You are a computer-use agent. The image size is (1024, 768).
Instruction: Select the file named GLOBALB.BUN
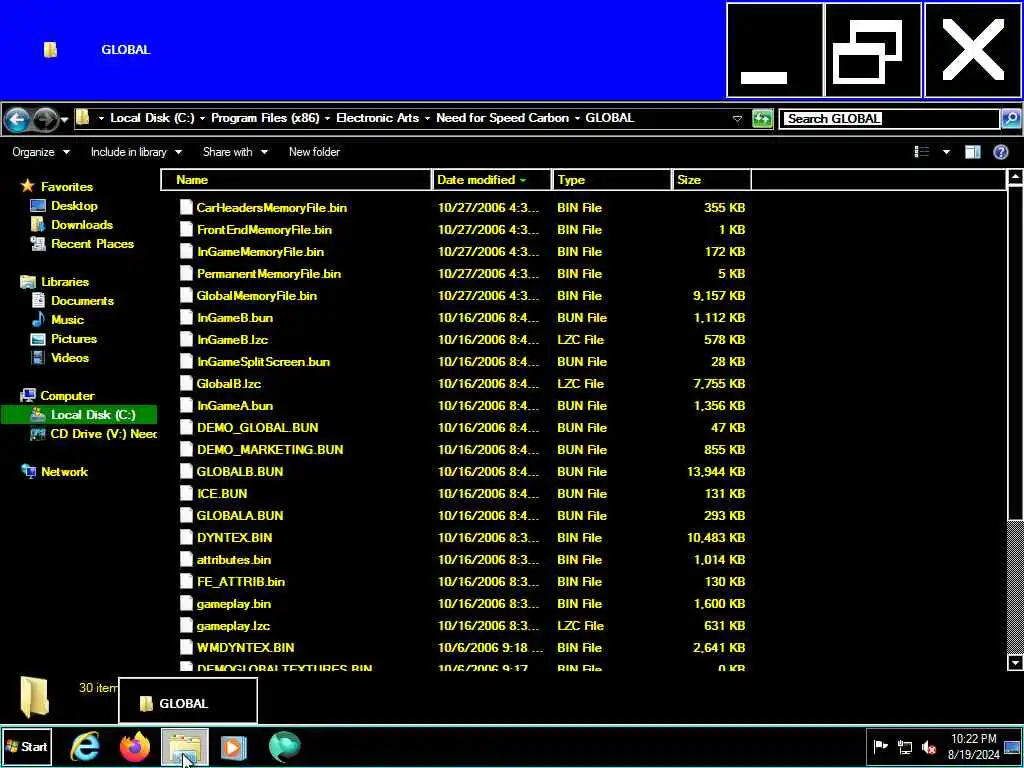point(240,472)
